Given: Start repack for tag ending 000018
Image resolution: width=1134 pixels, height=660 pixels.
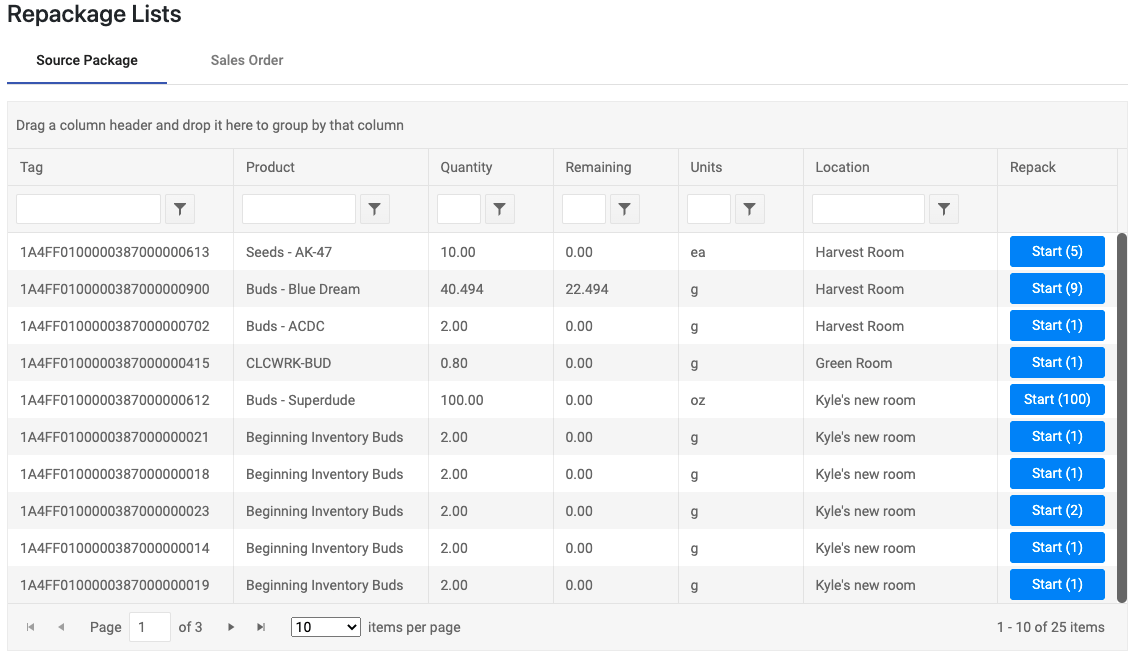Looking at the screenshot, I should click(1057, 473).
